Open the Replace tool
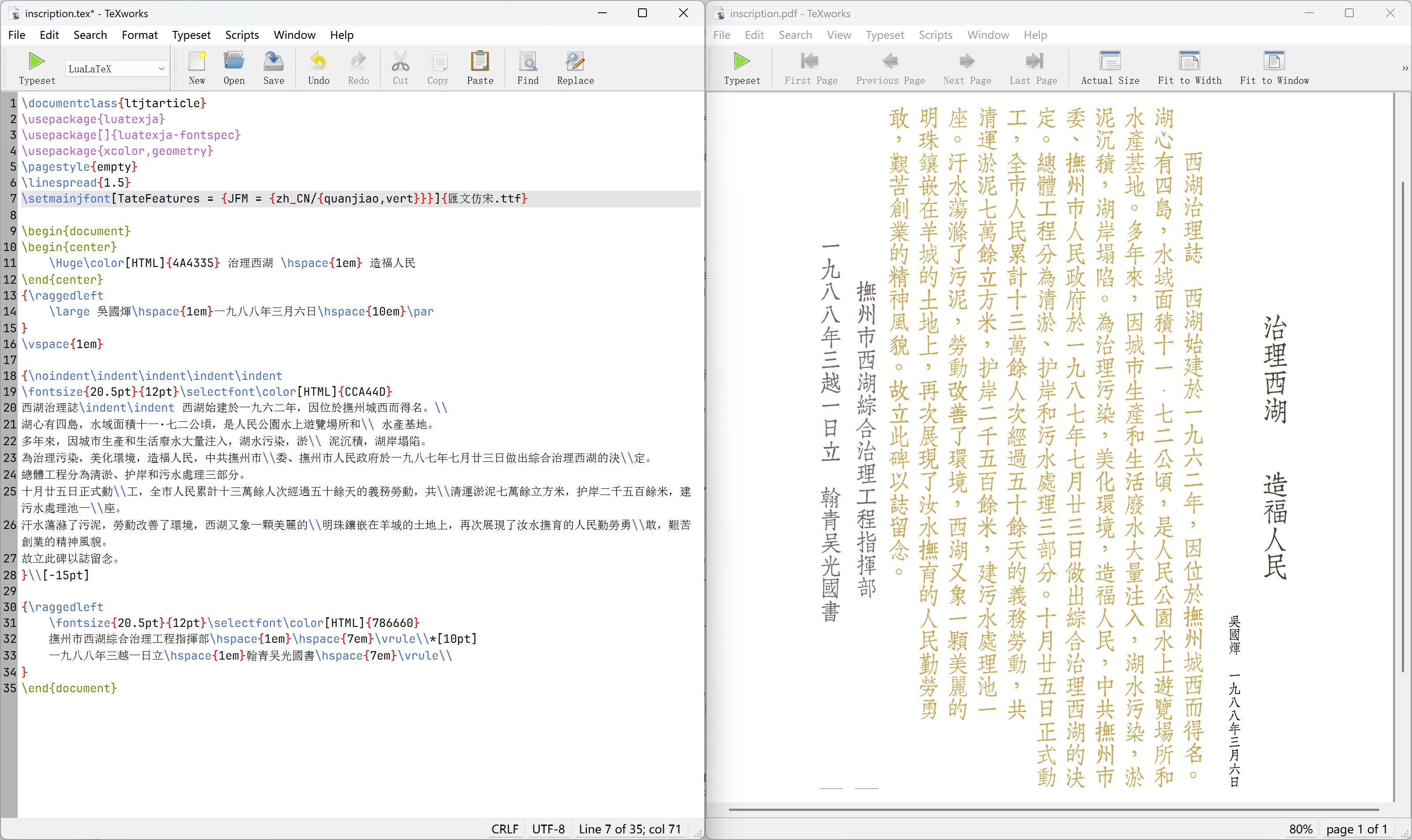The height and width of the screenshot is (840, 1412). (575, 68)
